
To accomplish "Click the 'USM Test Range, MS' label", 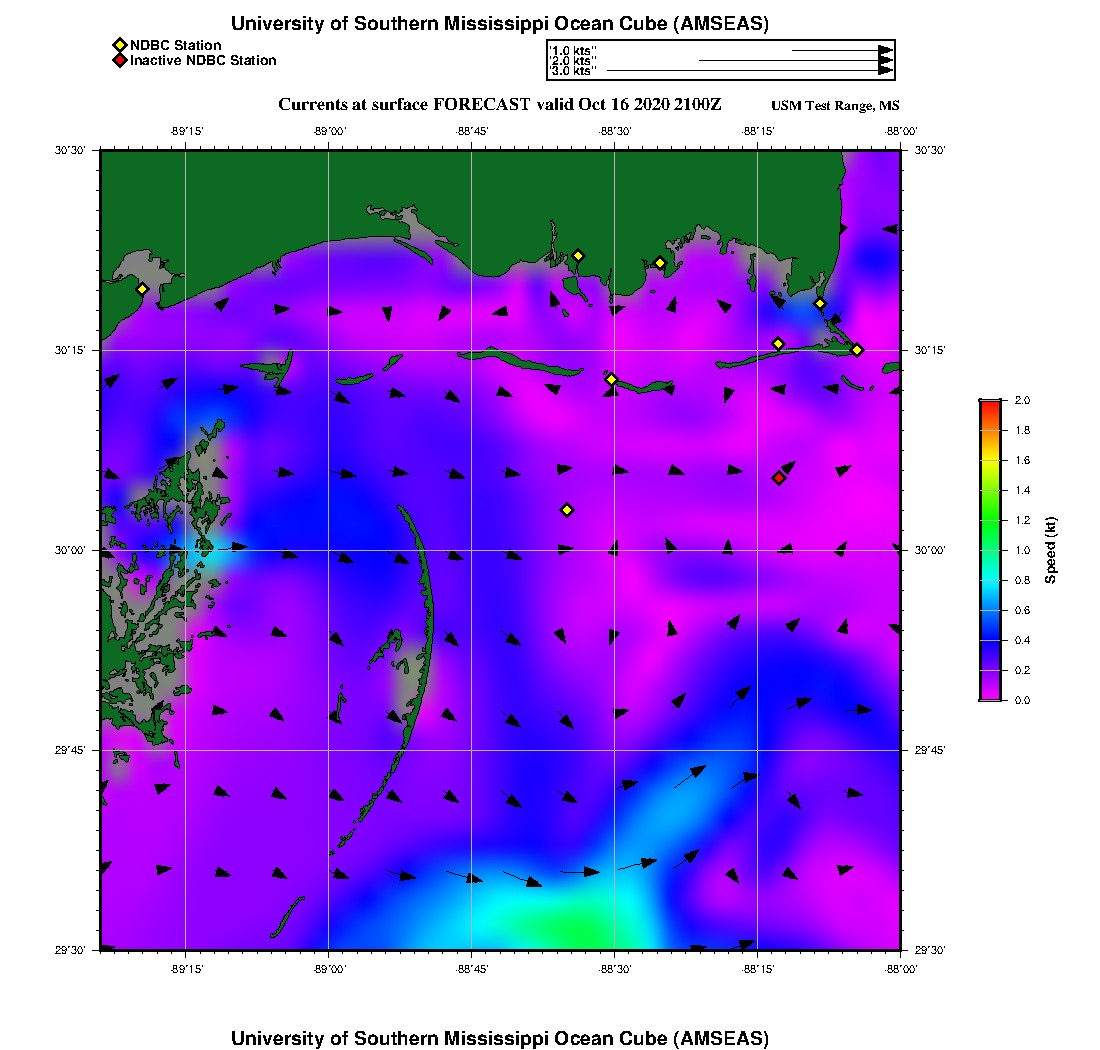I will [x=835, y=106].
